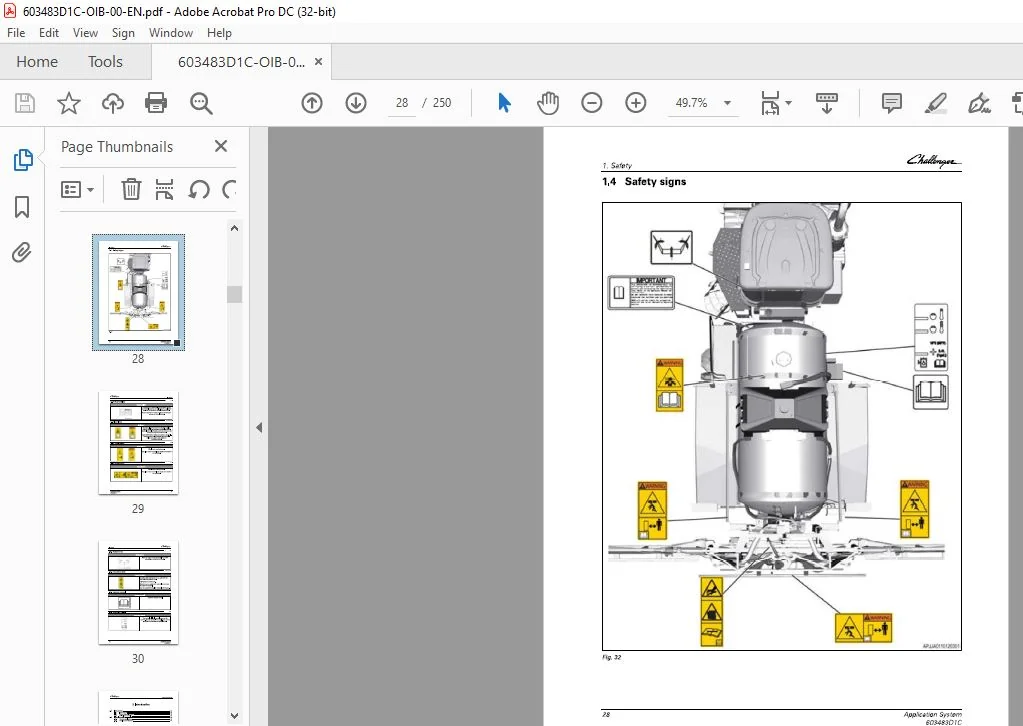Select page 30 thumbnail
This screenshot has width=1023, height=726.
click(x=138, y=592)
